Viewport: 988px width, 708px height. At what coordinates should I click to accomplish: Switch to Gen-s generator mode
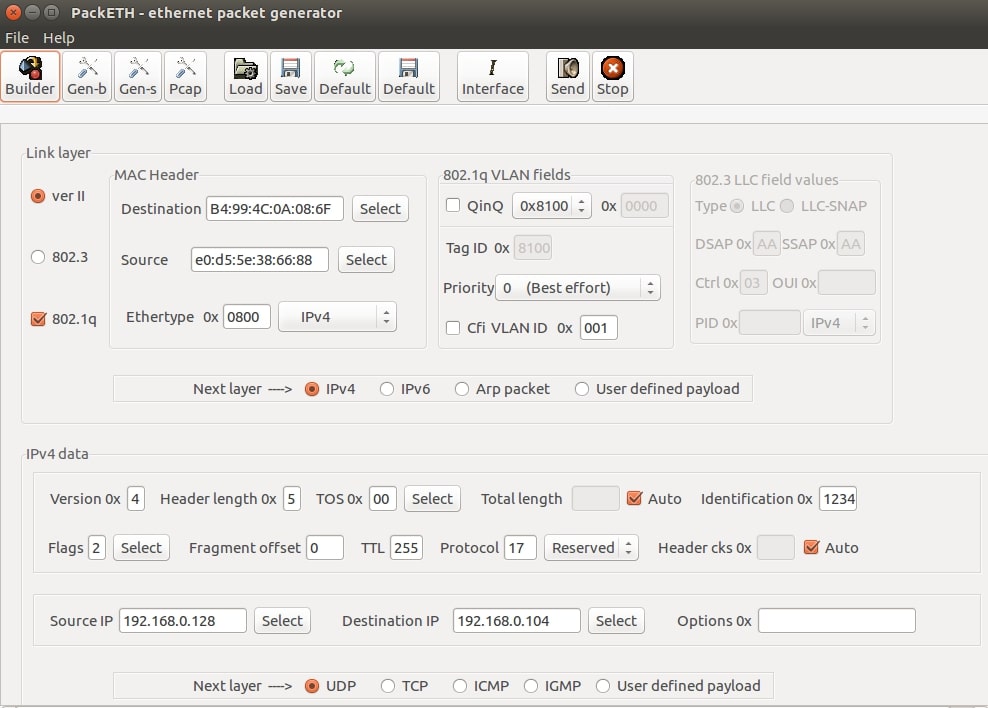pyautogui.click(x=138, y=76)
